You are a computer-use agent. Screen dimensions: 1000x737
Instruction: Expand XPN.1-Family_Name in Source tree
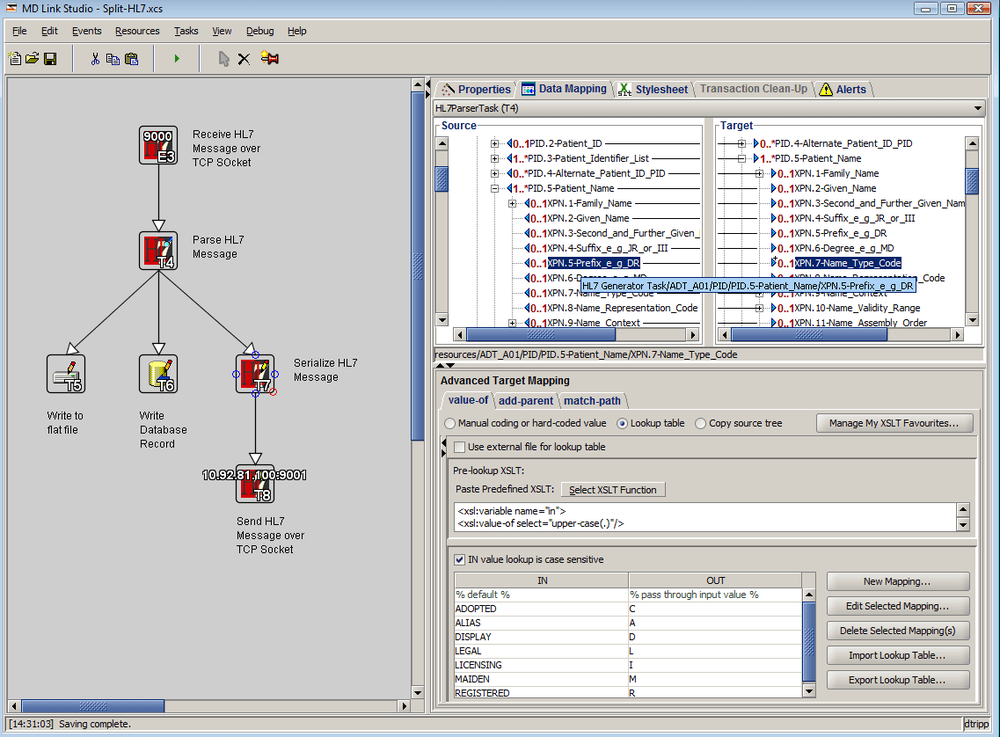tap(512, 203)
